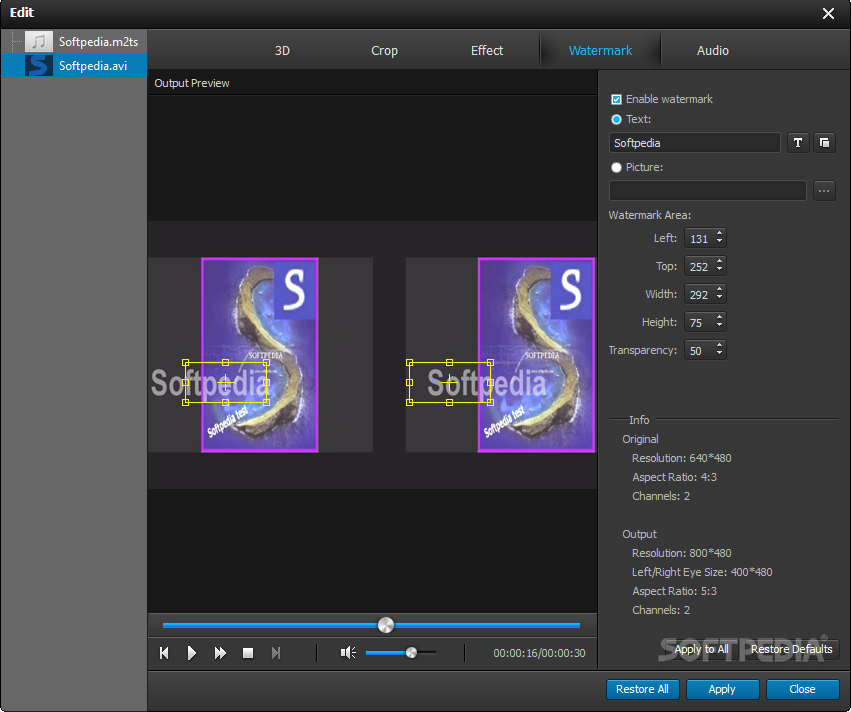
Task: Select the Text watermark radio button
Action: pos(616,119)
